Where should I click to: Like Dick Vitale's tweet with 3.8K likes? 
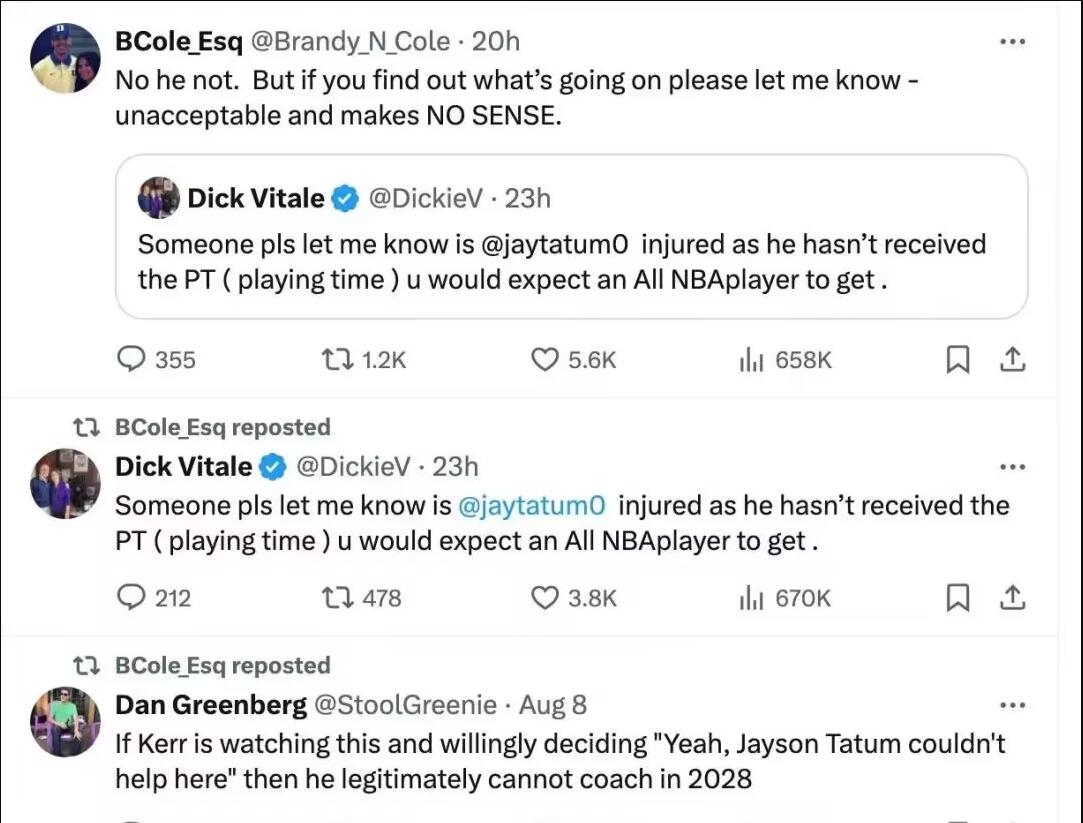[544, 598]
